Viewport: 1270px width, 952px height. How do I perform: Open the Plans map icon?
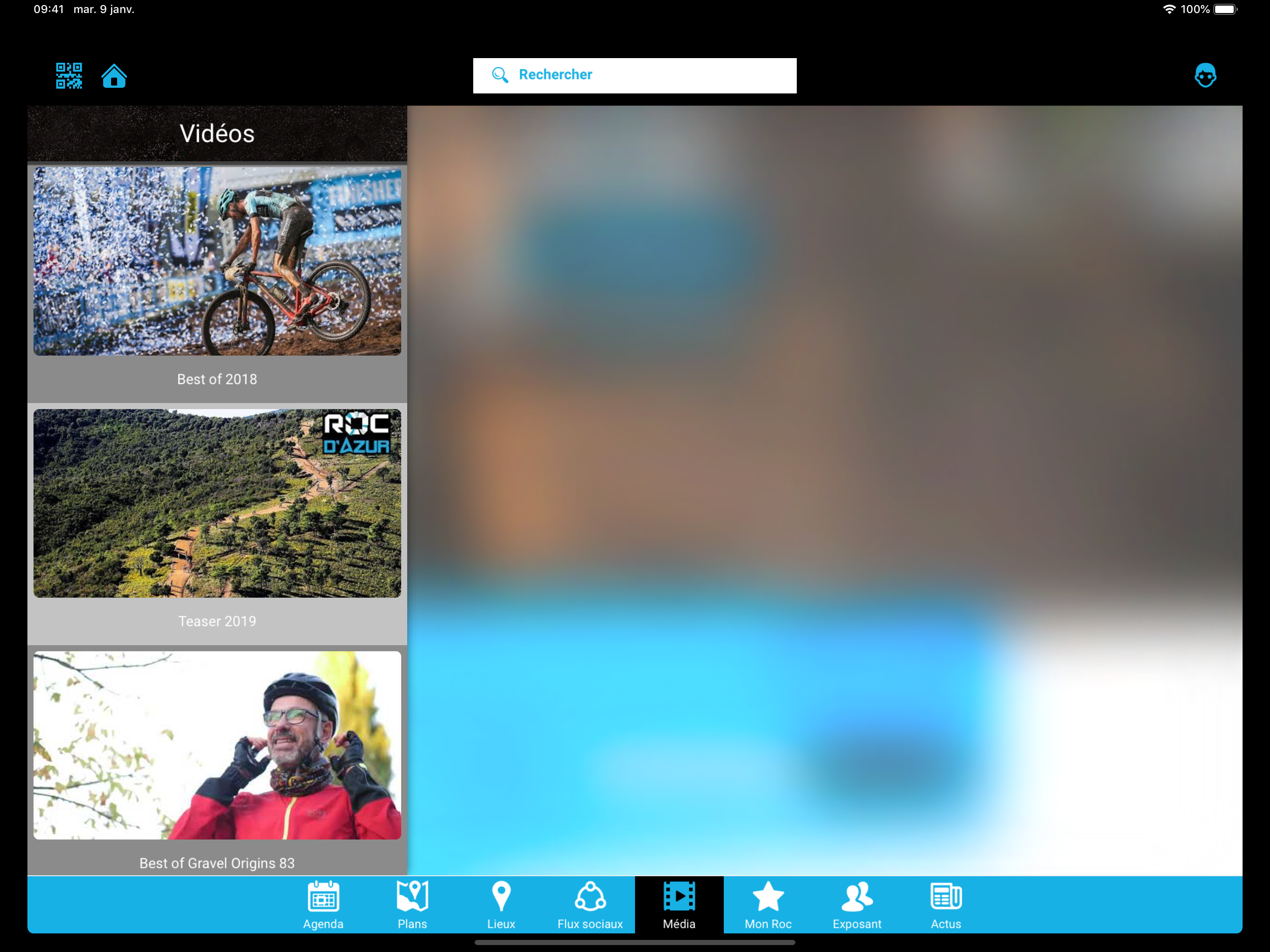(412, 896)
